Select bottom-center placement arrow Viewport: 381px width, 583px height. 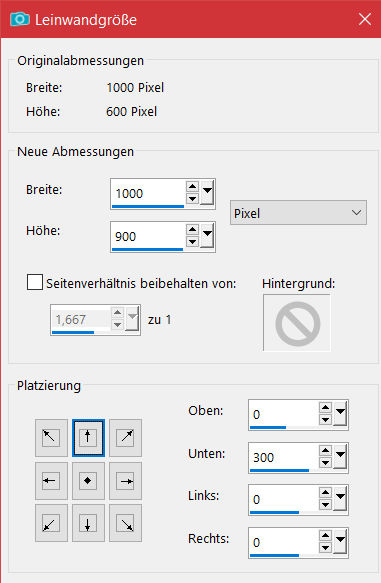(88, 523)
